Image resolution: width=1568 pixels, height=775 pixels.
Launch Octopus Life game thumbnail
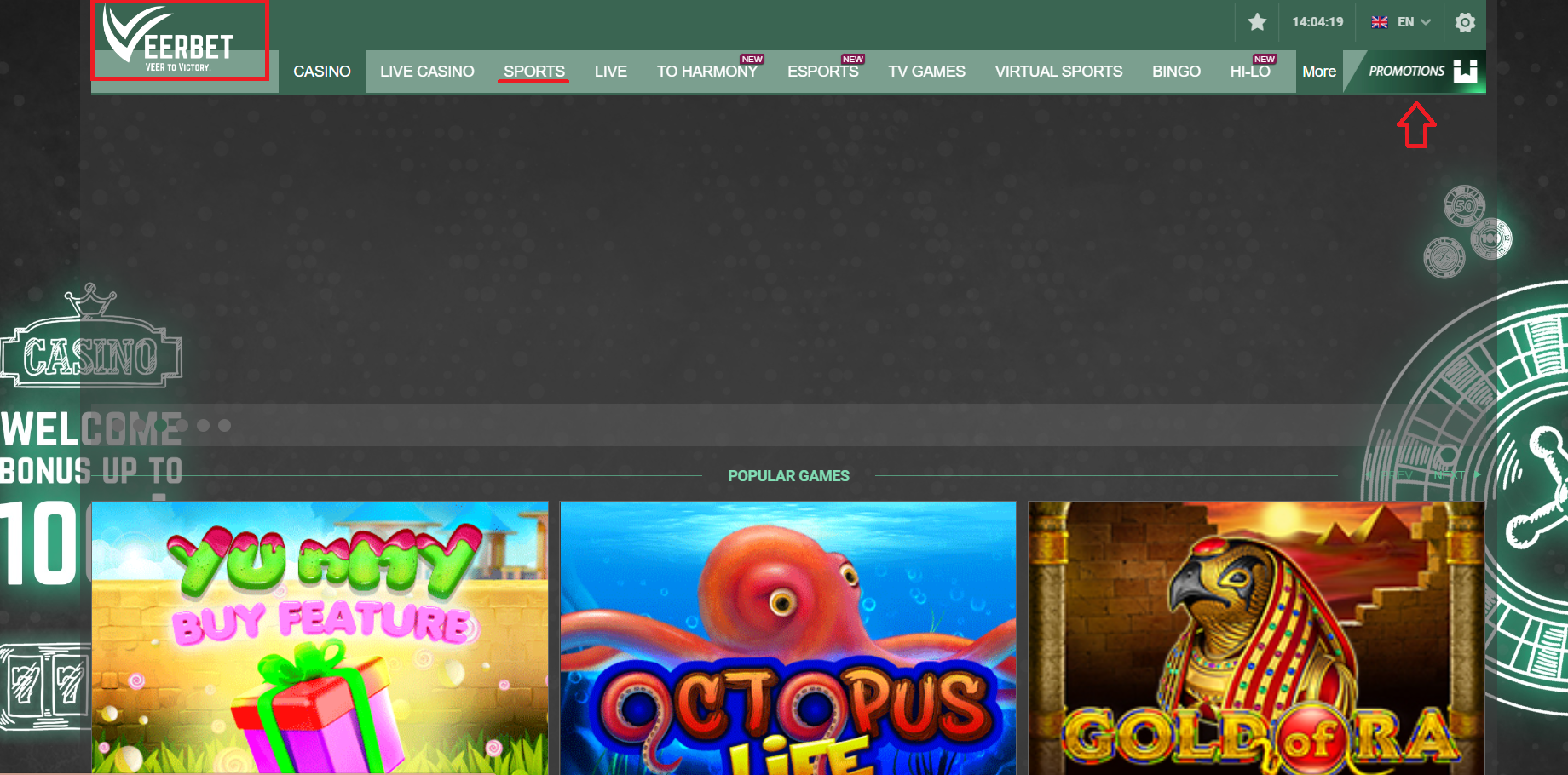click(788, 638)
